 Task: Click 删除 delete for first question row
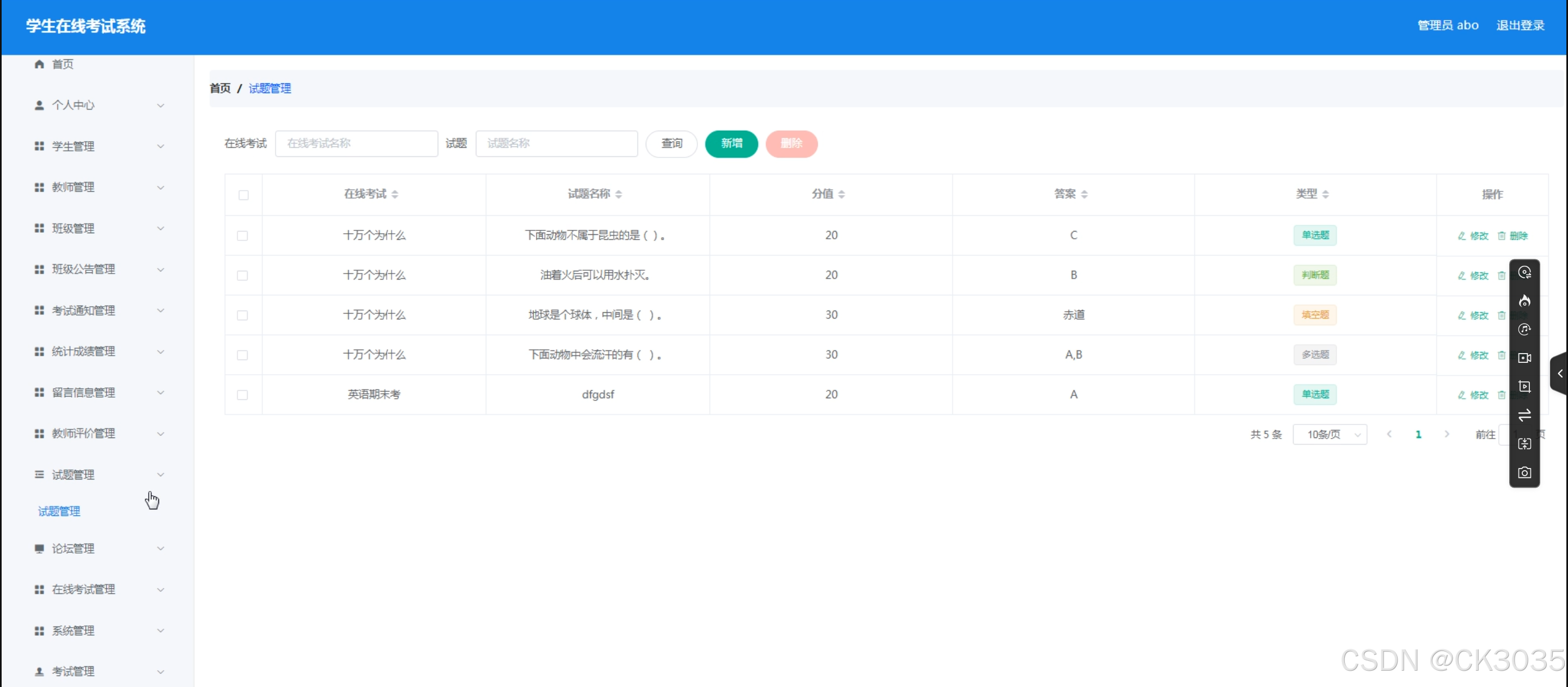1512,236
